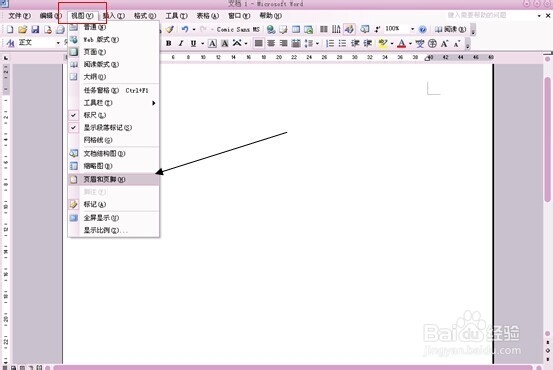This screenshot has height=370, width=553.
Task: Click the Center alignment icon
Action: coord(271,43)
